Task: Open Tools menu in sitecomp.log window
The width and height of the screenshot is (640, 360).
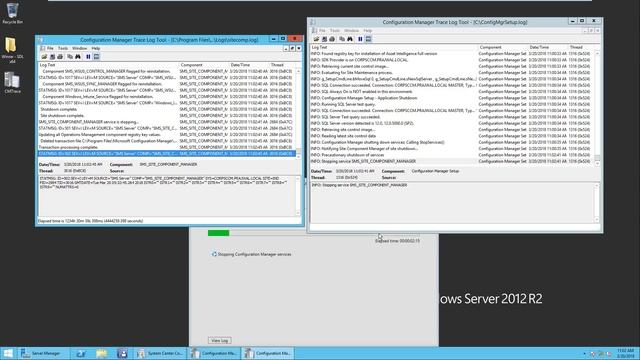Action: tap(63, 48)
